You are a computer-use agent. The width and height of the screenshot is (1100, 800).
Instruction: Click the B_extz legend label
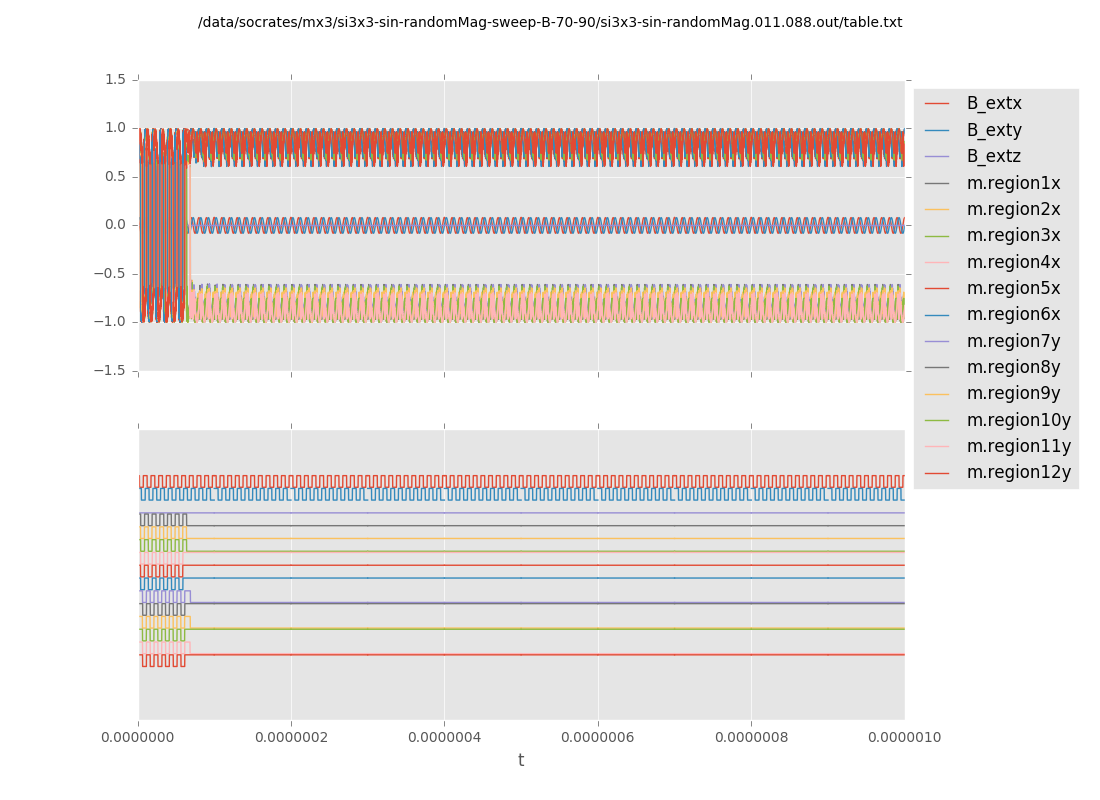[x=993, y=156]
